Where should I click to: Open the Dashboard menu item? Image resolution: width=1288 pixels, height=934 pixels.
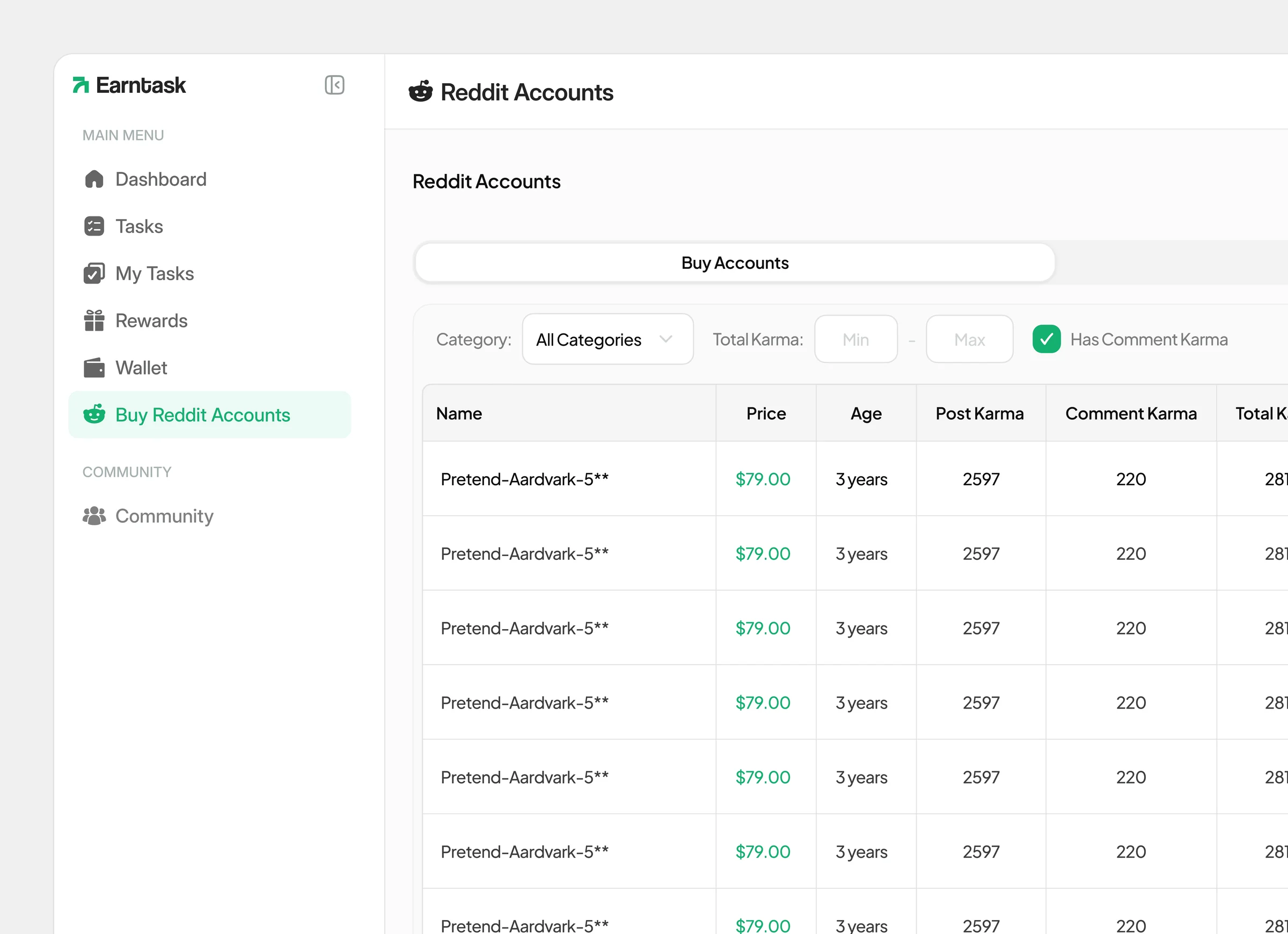click(x=209, y=179)
